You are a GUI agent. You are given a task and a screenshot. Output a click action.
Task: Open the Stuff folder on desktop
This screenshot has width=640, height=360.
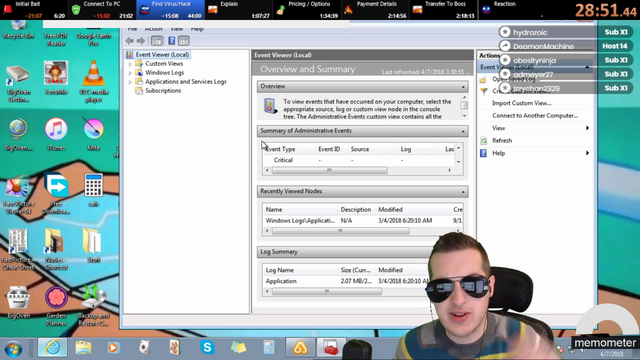point(93,245)
